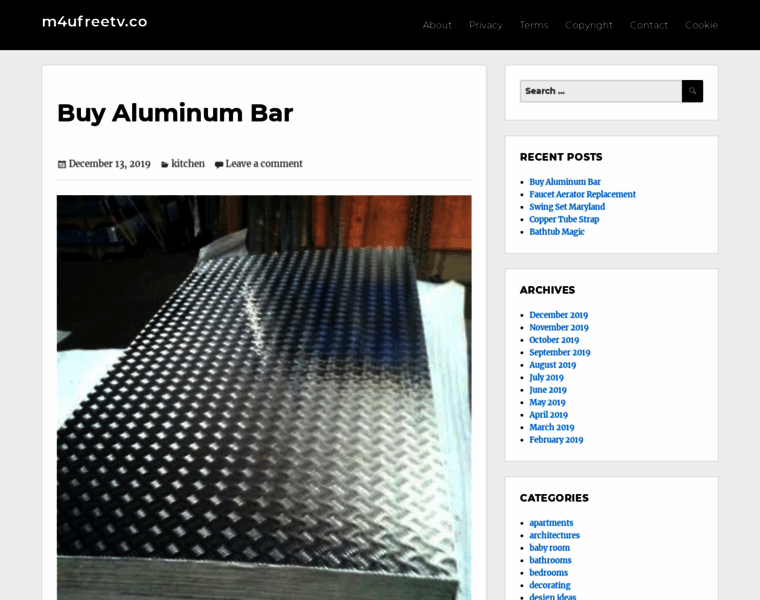This screenshot has height=600, width=760.
Task: Open the October 2019 archive
Action: tap(554, 340)
